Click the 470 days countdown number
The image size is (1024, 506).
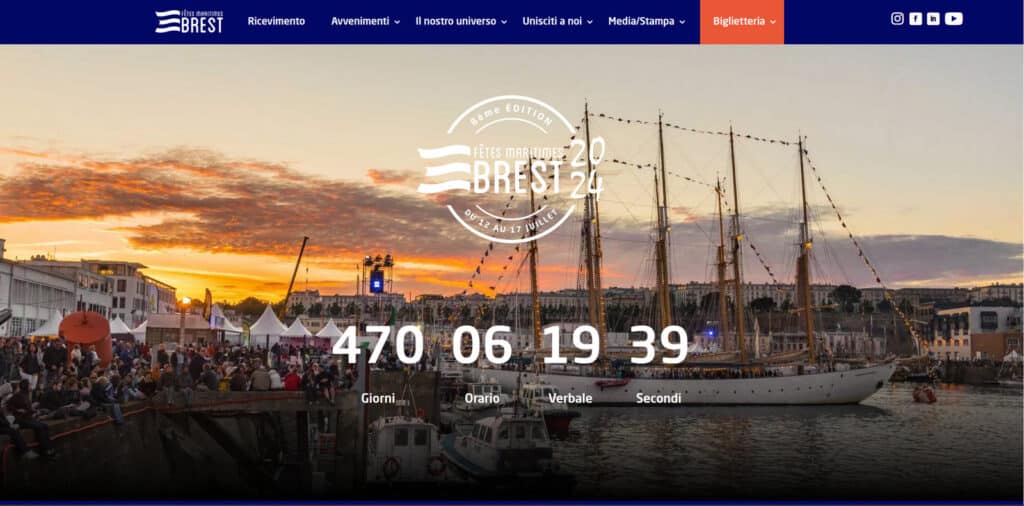tap(378, 344)
